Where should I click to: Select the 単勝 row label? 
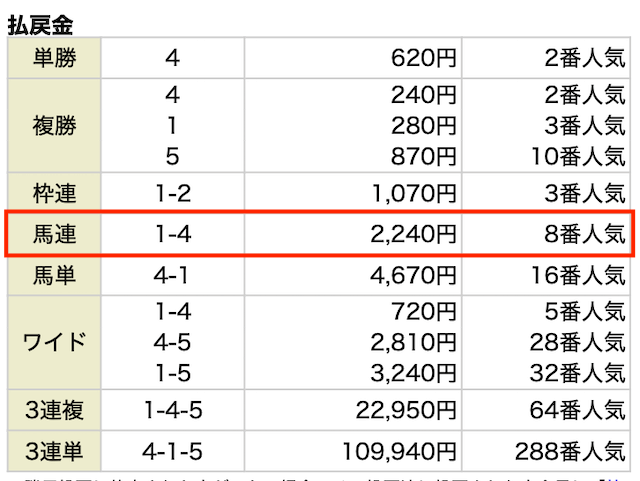click(x=54, y=58)
